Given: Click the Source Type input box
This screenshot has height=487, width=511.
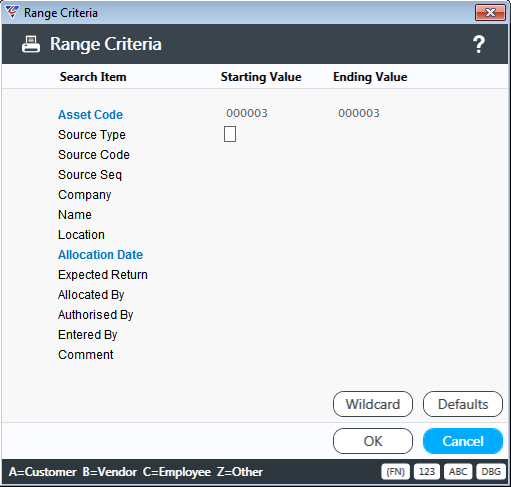Looking at the screenshot, I should coord(230,134).
